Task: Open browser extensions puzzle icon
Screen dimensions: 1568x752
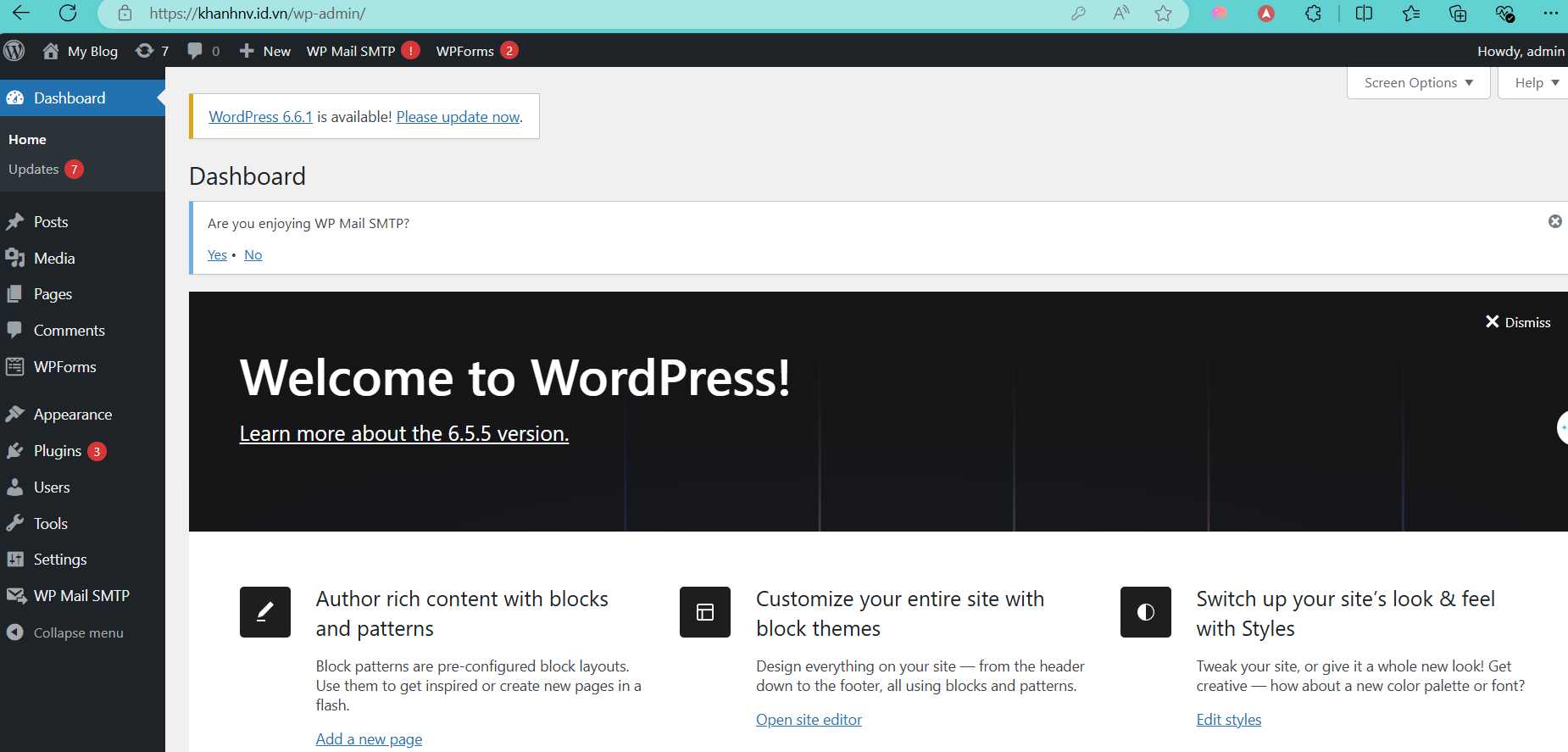Action: point(1313,13)
